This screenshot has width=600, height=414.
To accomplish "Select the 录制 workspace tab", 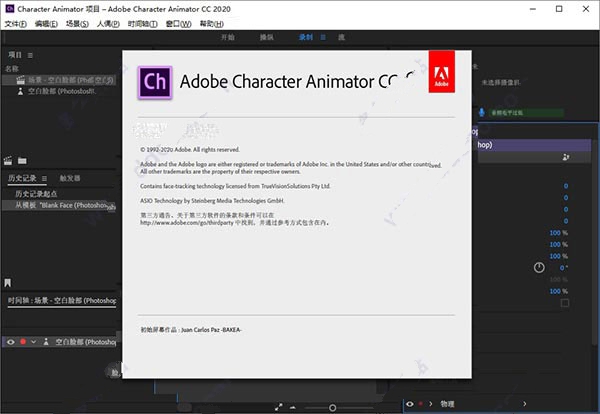I will click(306, 37).
